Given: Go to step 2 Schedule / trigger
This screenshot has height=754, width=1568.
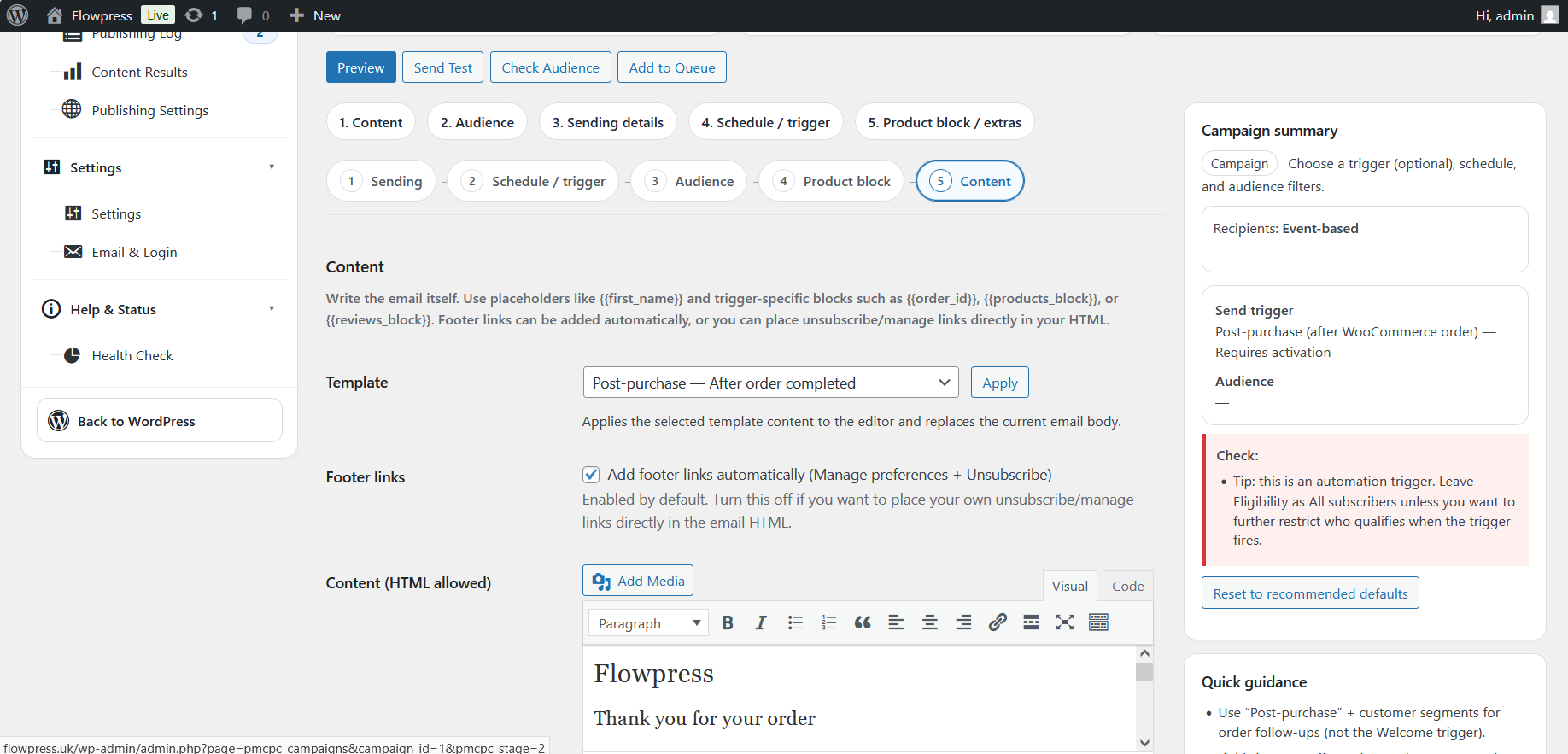Looking at the screenshot, I should [533, 181].
